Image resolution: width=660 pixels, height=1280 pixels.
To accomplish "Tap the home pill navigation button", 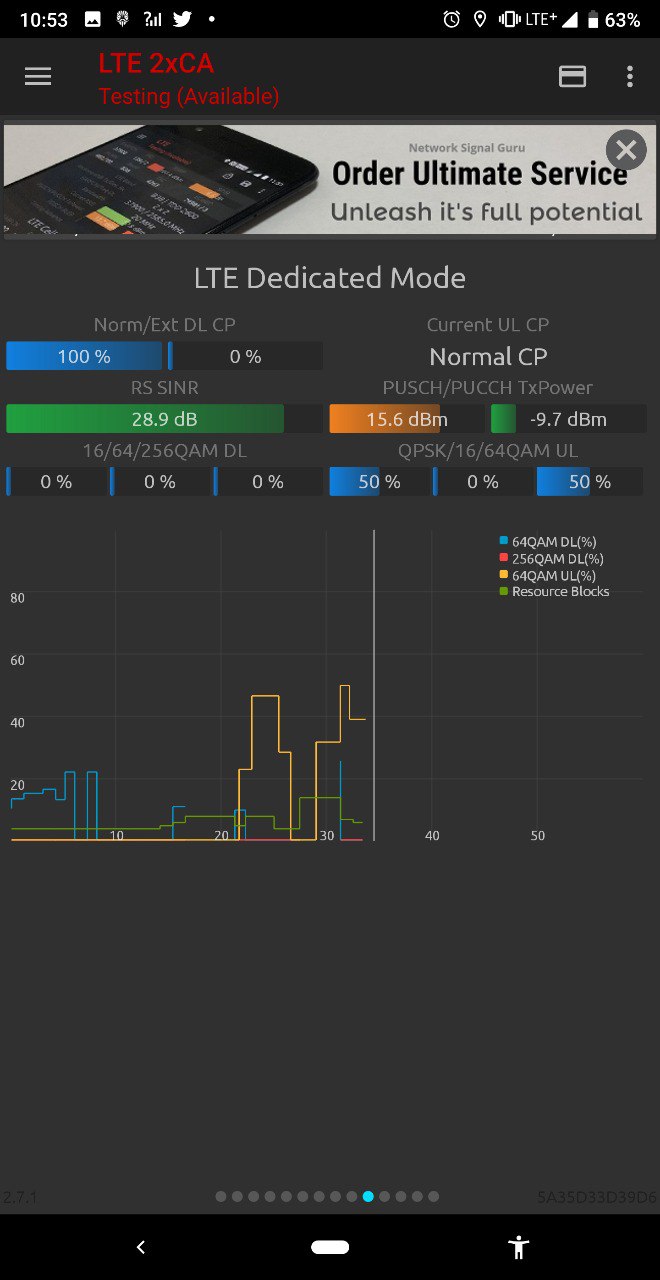I will tap(330, 1247).
